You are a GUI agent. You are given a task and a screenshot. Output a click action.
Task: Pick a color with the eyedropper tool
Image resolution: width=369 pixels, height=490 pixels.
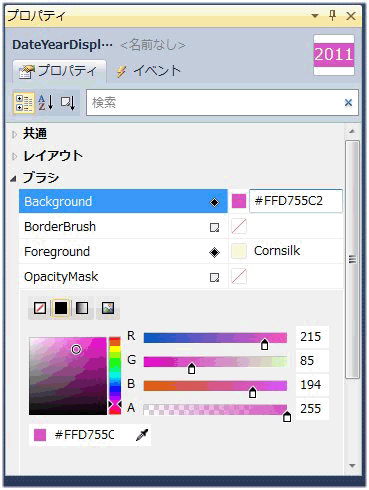click(x=142, y=435)
